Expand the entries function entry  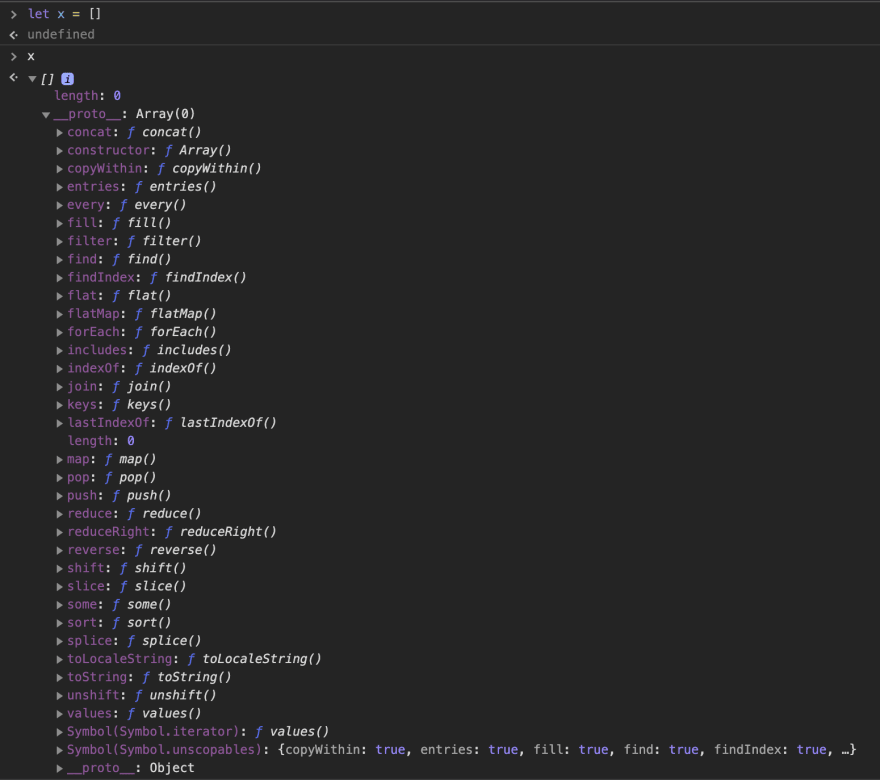coord(59,187)
